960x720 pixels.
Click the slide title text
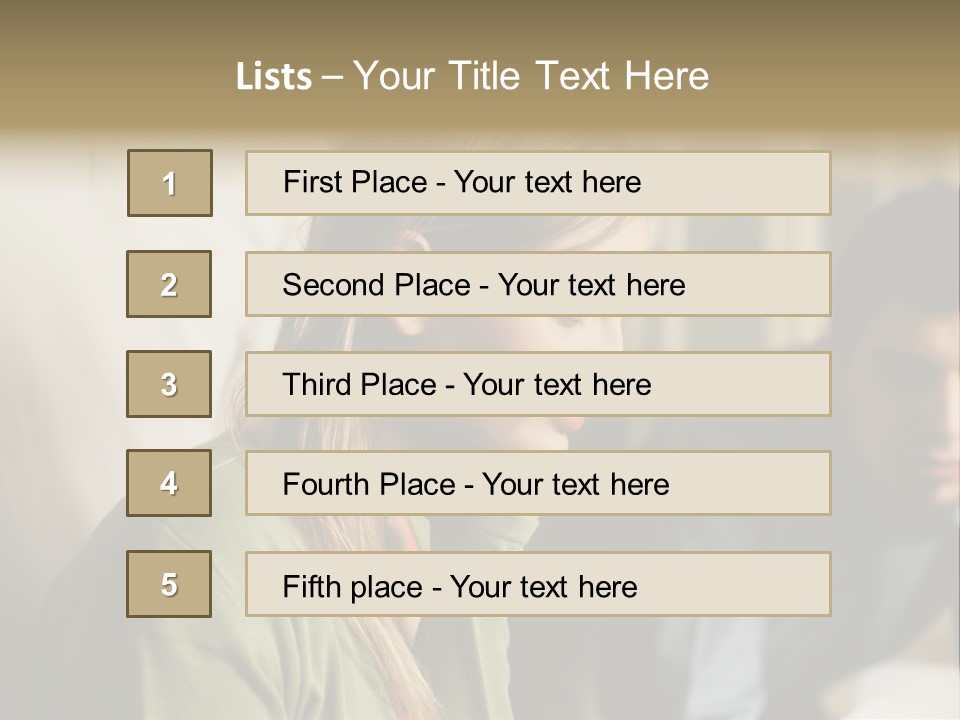[x=472, y=76]
